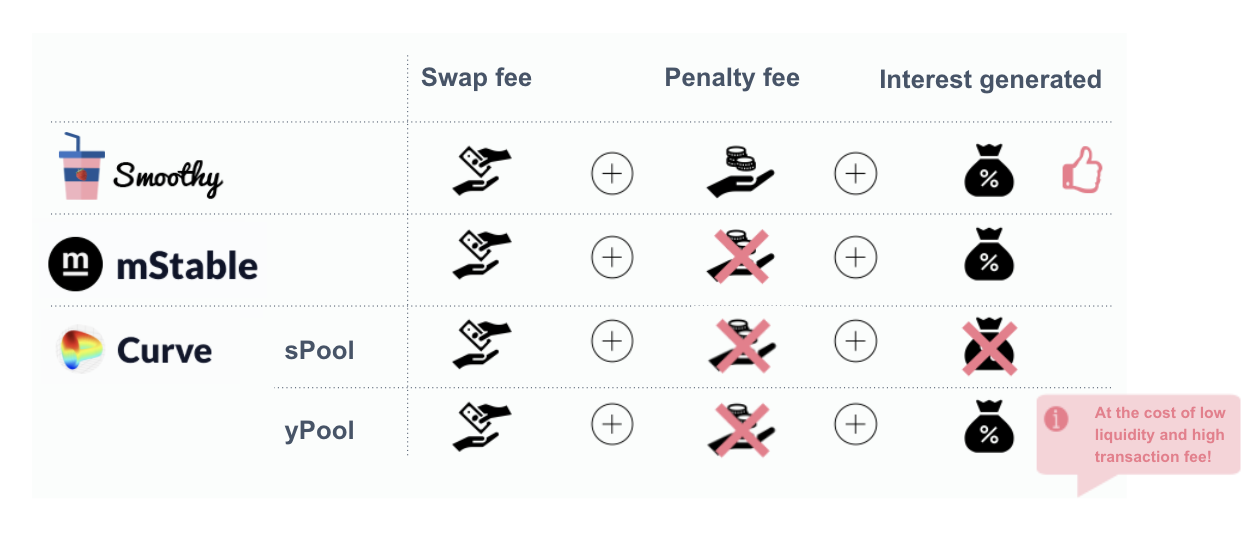This screenshot has width=1256, height=534.
Task: Click Smoothy's penalty fee coins-in-hand icon
Action: coord(740,170)
